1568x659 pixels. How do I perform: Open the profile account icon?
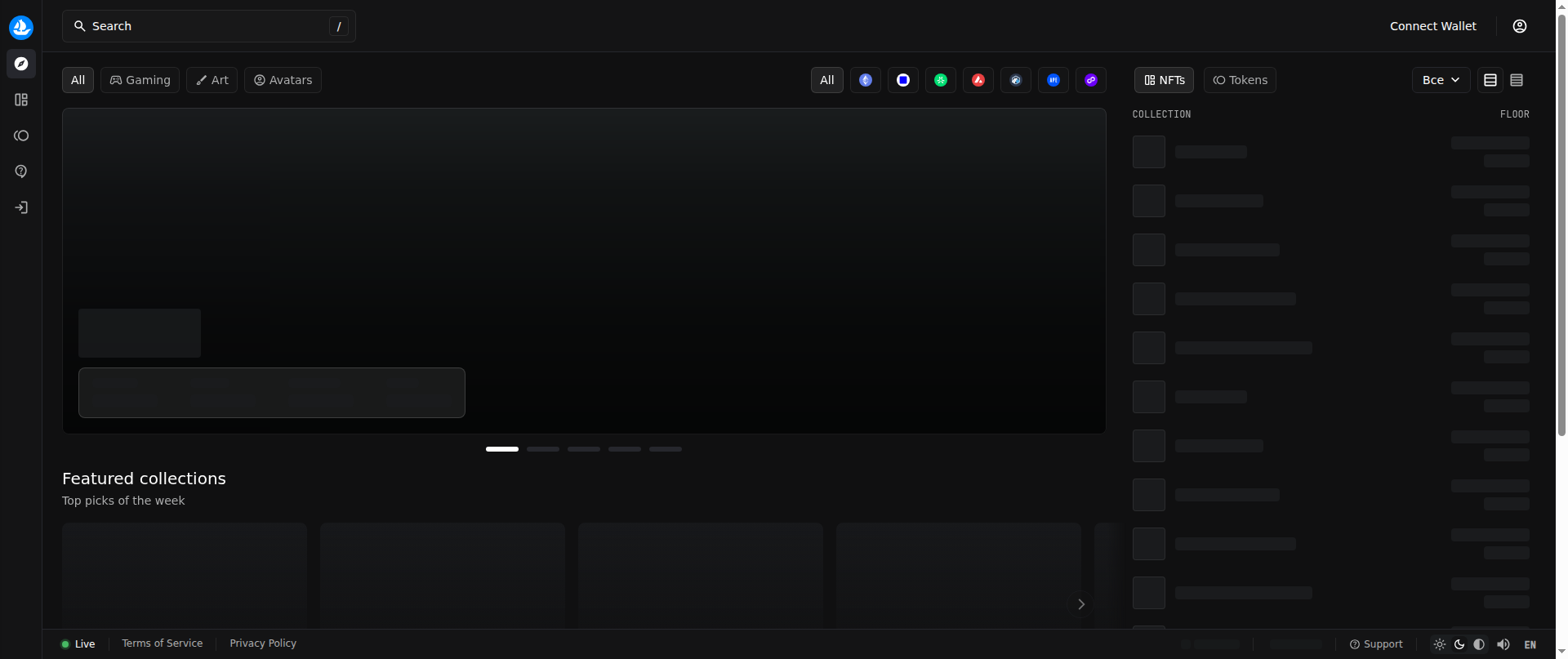point(1520,26)
